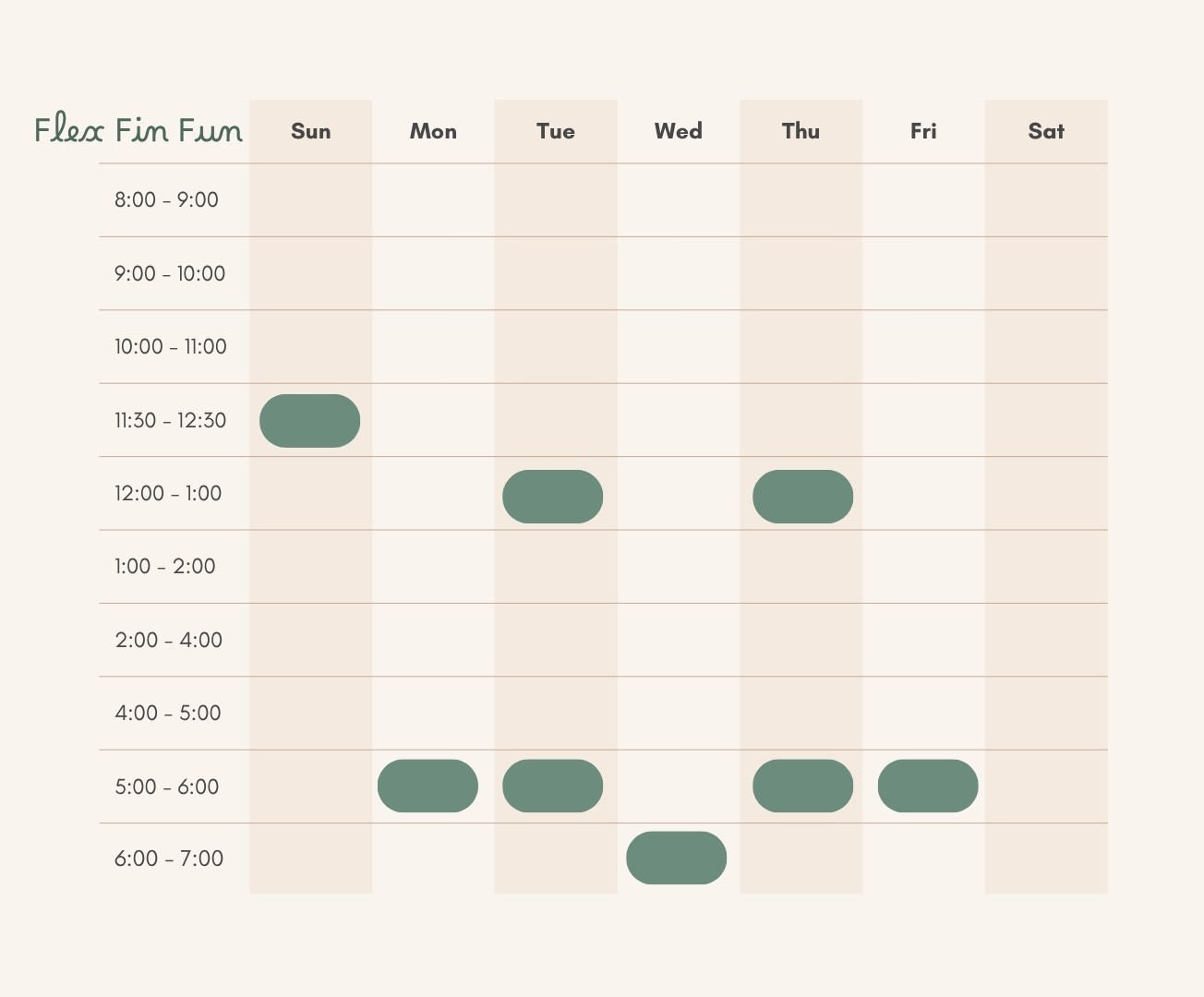Select the Thu column header
1204x997 pixels.
click(x=801, y=131)
